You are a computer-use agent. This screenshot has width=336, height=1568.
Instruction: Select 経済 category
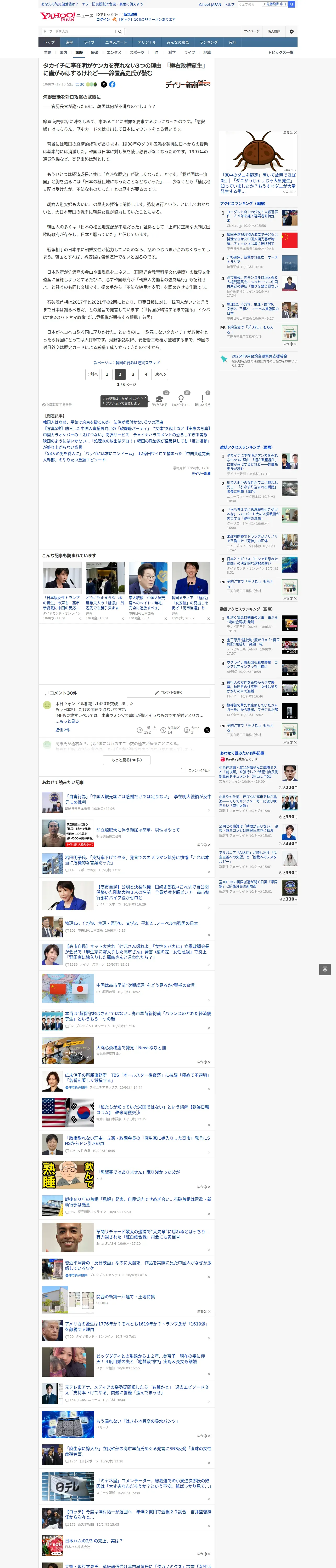coord(94,52)
